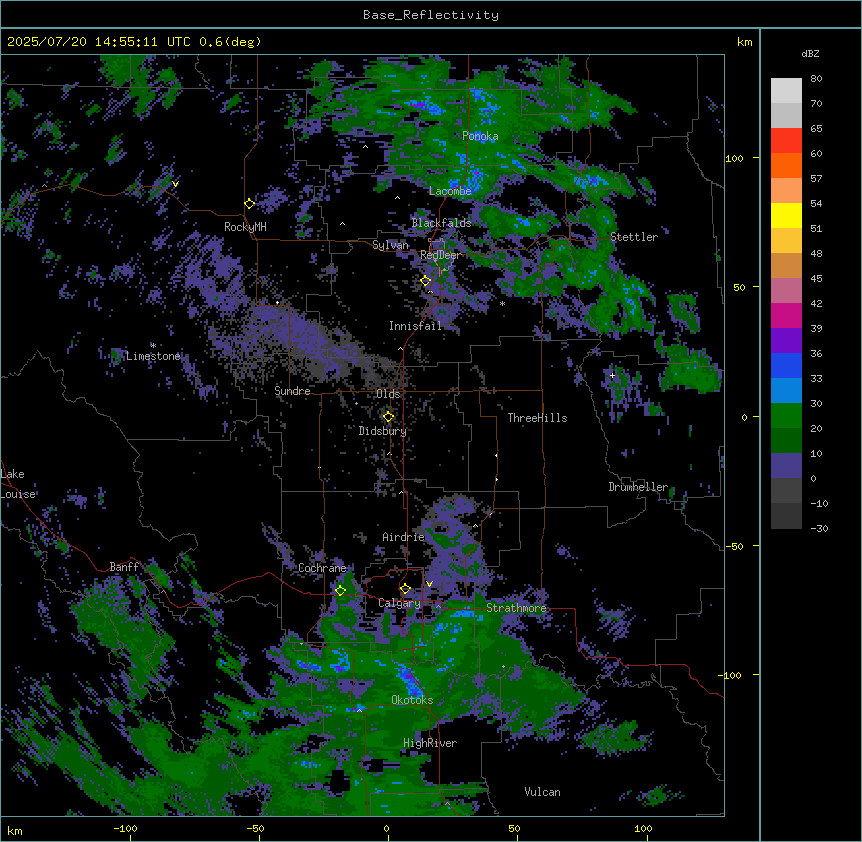Select the Drumheller label
The height and width of the screenshot is (842, 862).
pos(638,487)
